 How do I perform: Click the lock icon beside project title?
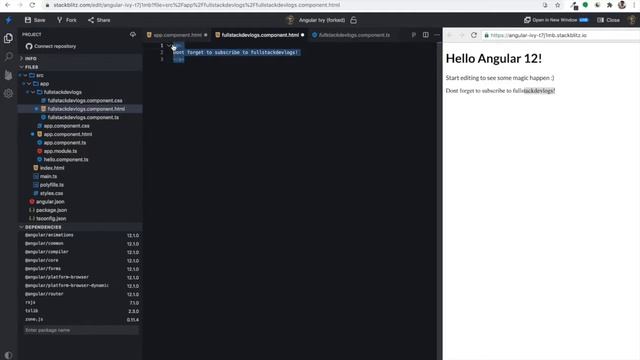(353, 20)
